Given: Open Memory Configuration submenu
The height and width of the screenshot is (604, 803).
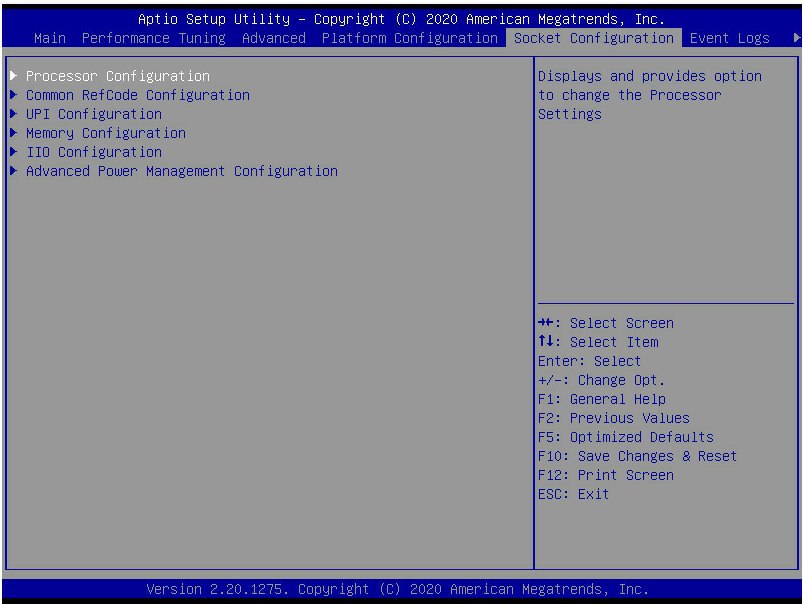Looking at the screenshot, I should (105, 133).
